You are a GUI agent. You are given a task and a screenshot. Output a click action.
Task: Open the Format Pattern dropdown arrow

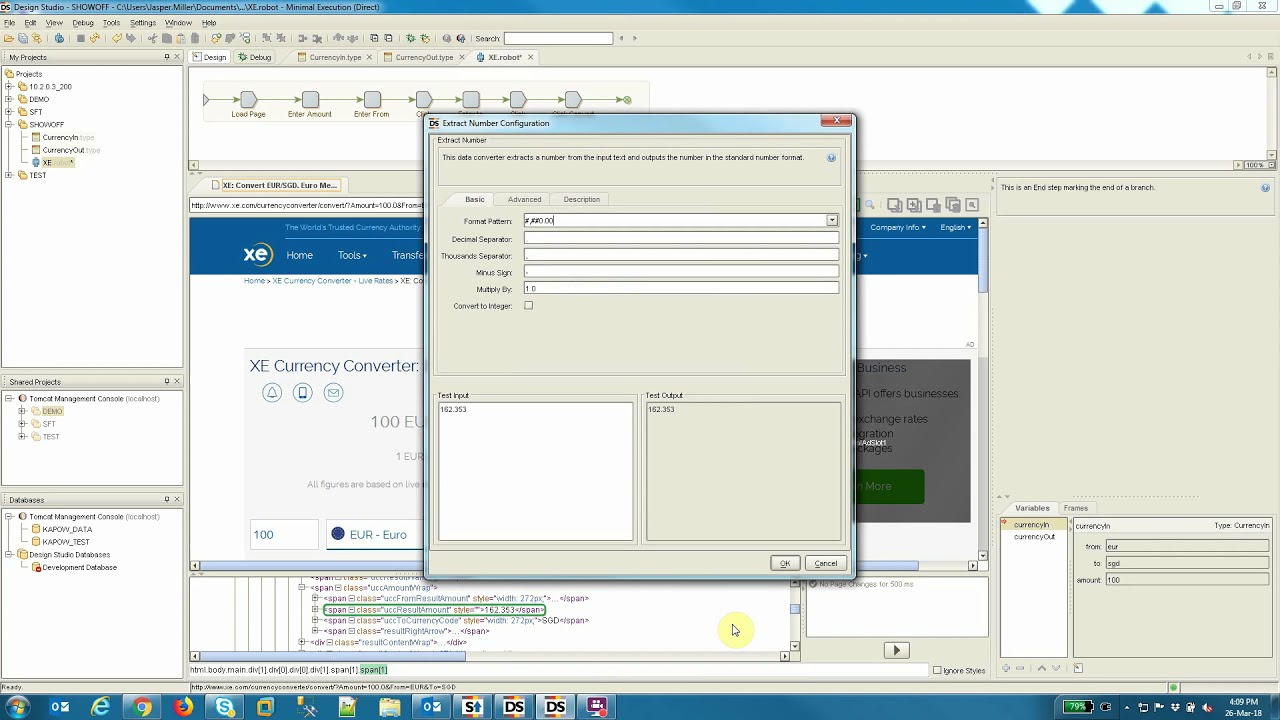tap(832, 220)
